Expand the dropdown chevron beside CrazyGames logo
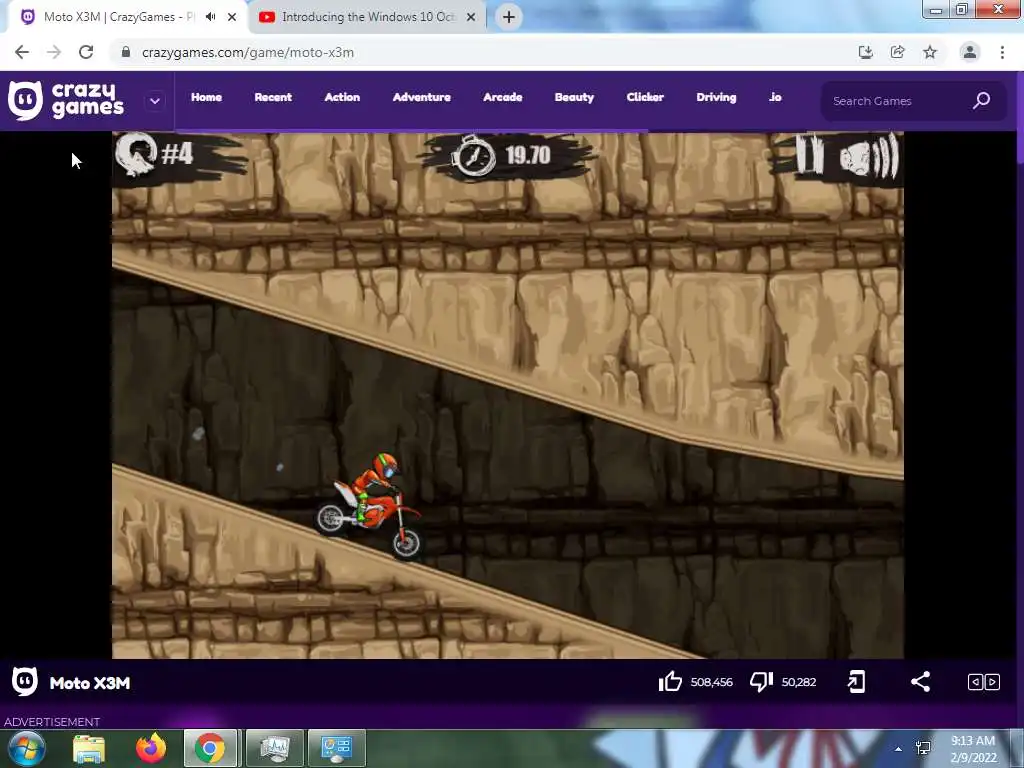Viewport: 1024px width, 768px height. (155, 101)
